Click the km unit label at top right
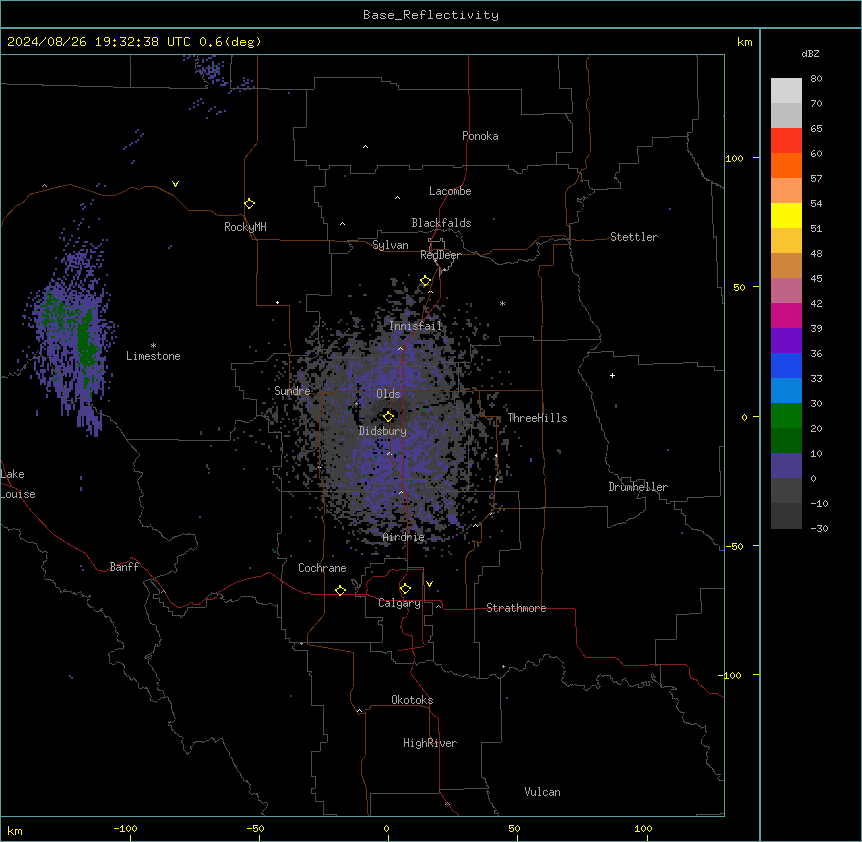The width and height of the screenshot is (862, 842). pos(744,42)
